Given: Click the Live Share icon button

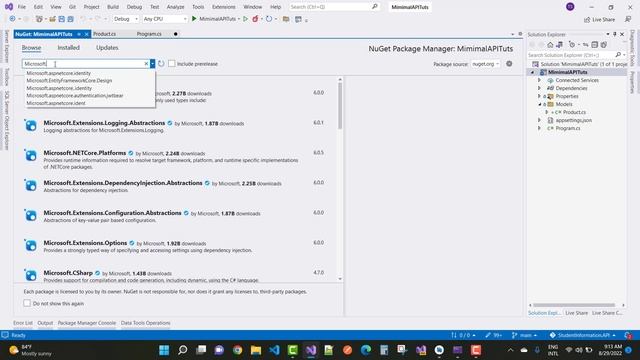Looking at the screenshot, I should (599, 19).
